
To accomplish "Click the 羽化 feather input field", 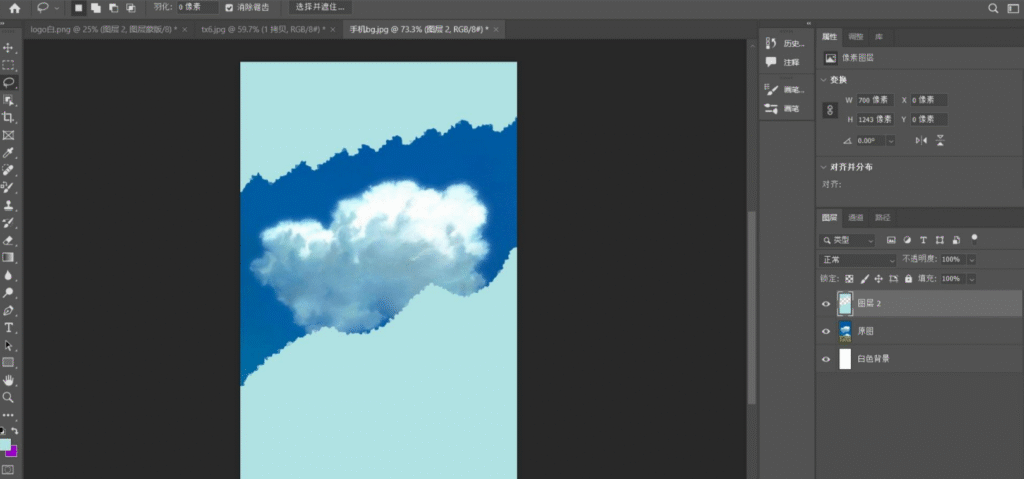I will (x=199, y=8).
